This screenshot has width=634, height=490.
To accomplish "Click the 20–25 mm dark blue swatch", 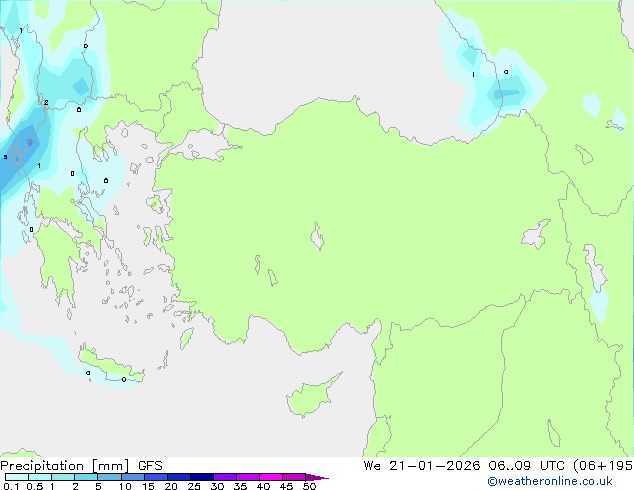I will point(179,477).
